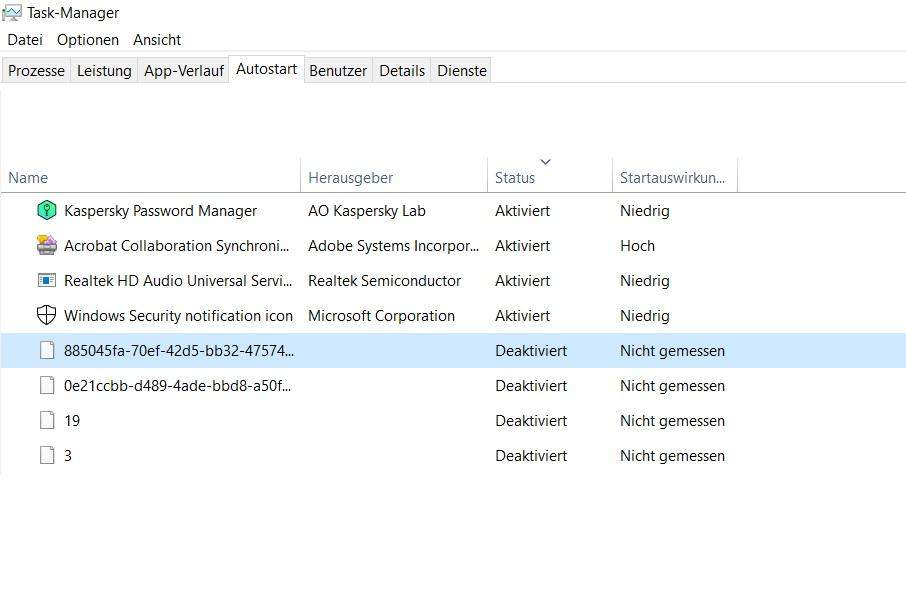Click the AO Kaspersky Lab publisher cell
Image resolution: width=906 pixels, height=612 pixels.
(x=366, y=210)
